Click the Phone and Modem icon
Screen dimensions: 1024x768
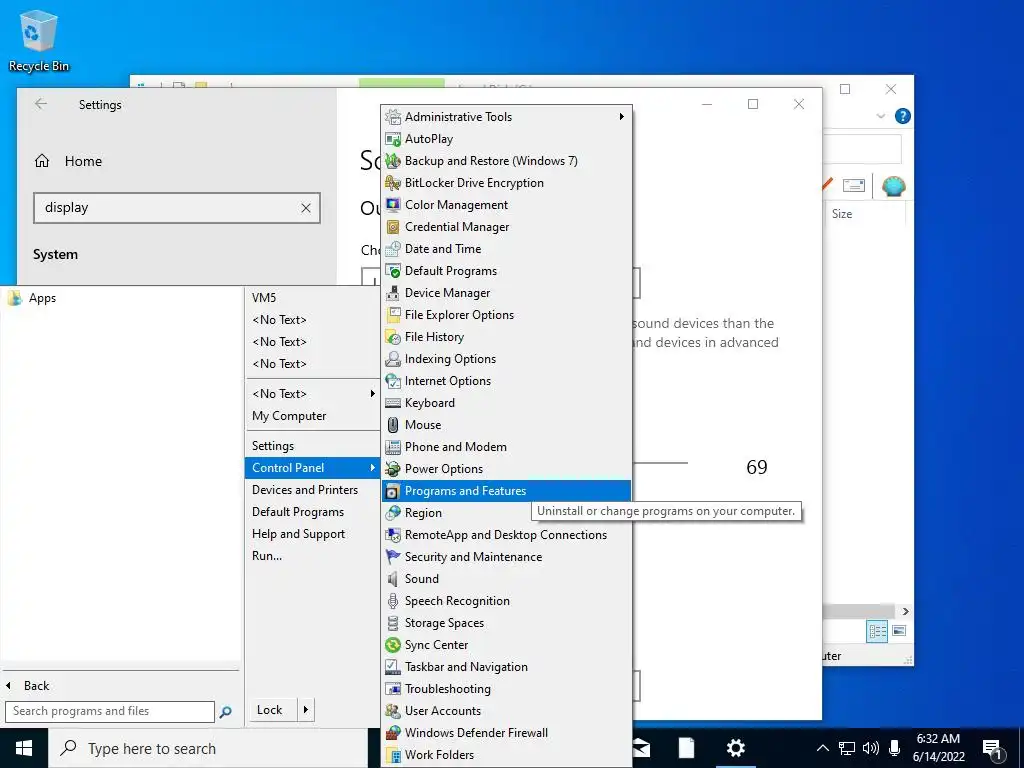[392, 447]
